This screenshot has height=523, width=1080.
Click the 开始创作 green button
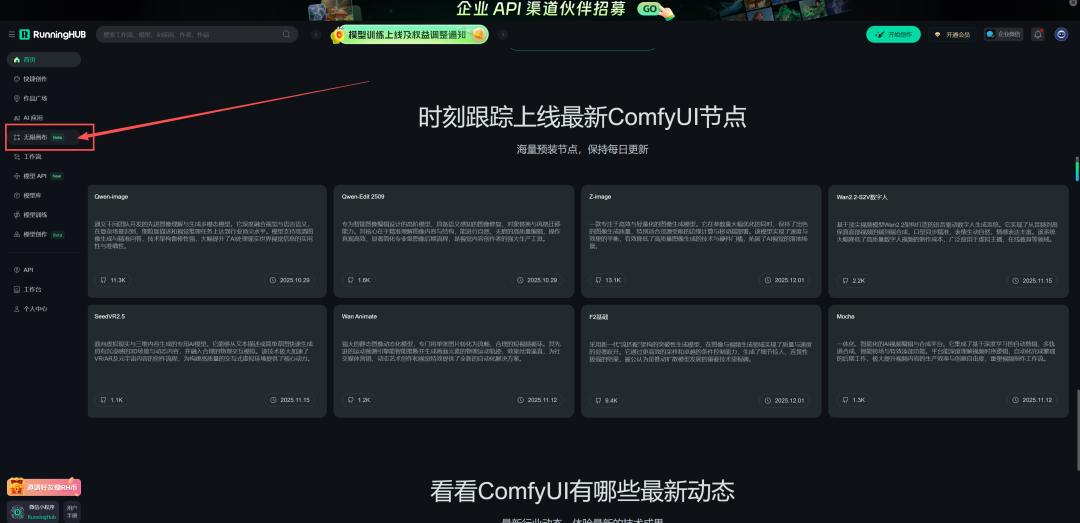pyautogui.click(x=893, y=34)
